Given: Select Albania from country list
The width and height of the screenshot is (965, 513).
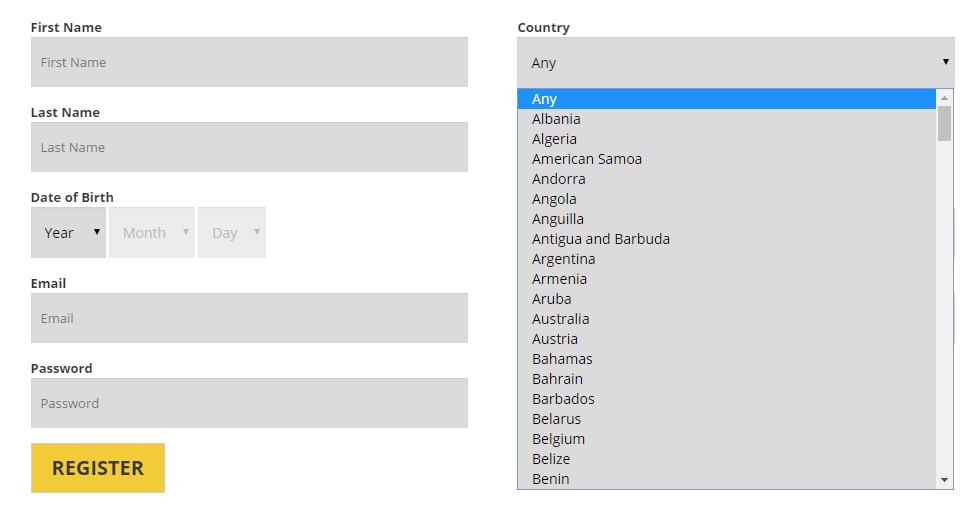Looking at the screenshot, I should point(556,119).
